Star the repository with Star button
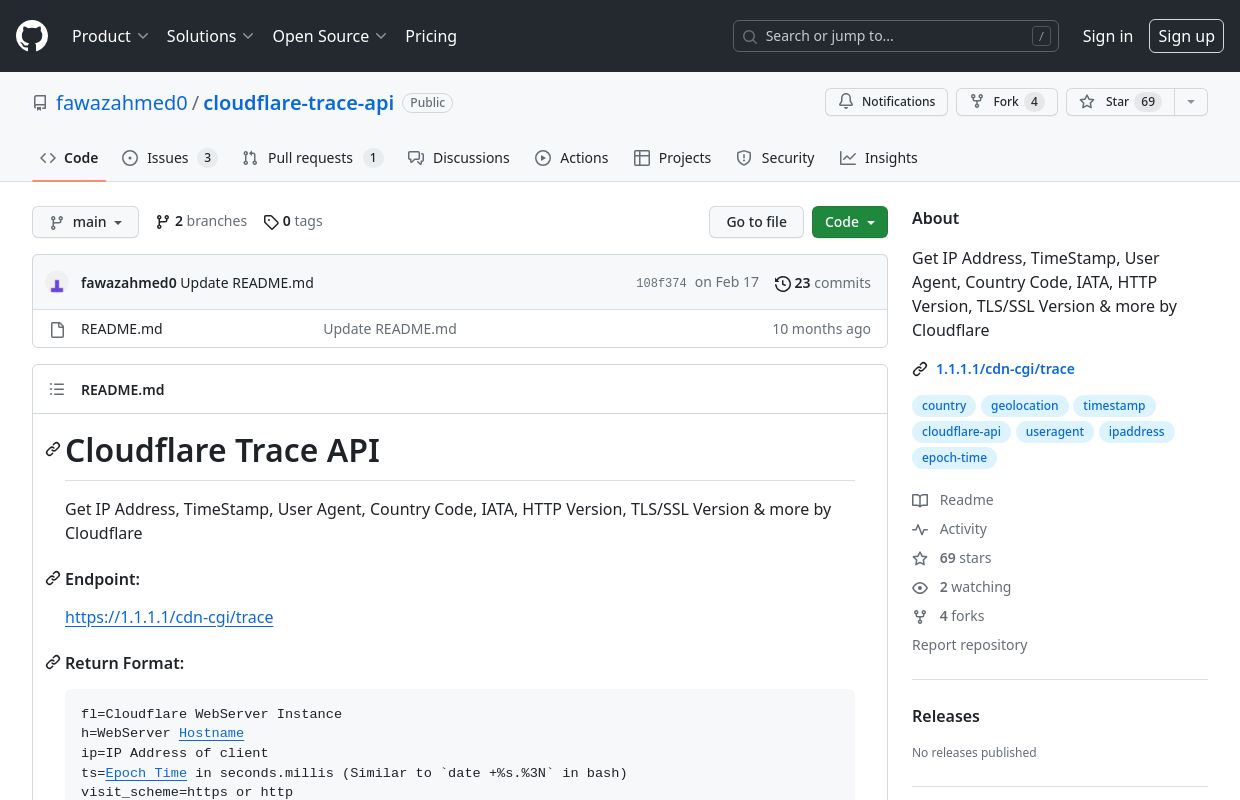Image resolution: width=1240 pixels, height=800 pixels. tap(1119, 102)
